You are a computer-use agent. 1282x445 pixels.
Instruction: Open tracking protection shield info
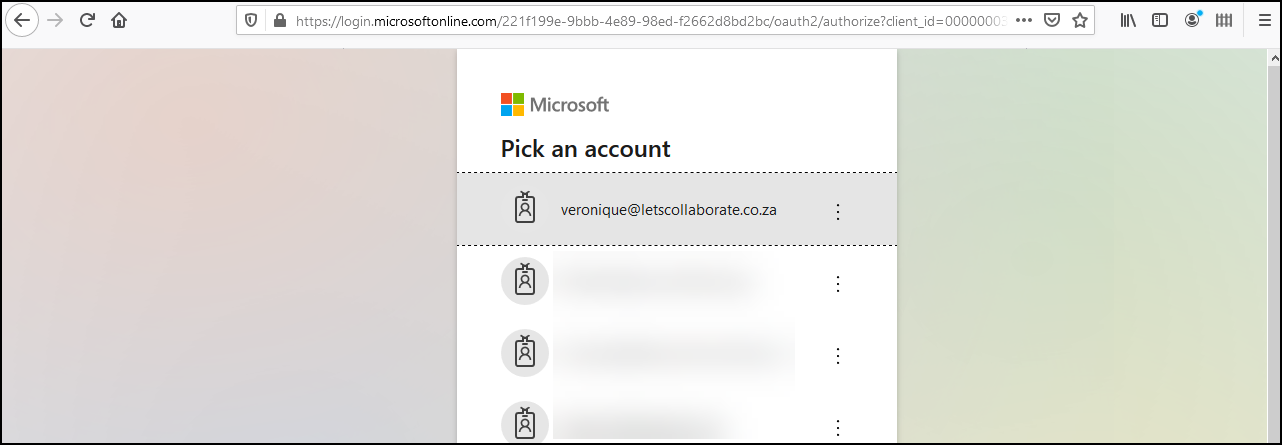click(x=251, y=20)
